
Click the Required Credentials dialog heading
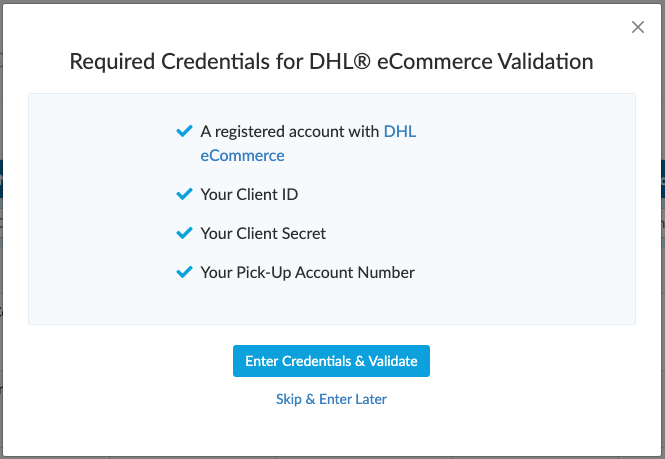point(331,62)
